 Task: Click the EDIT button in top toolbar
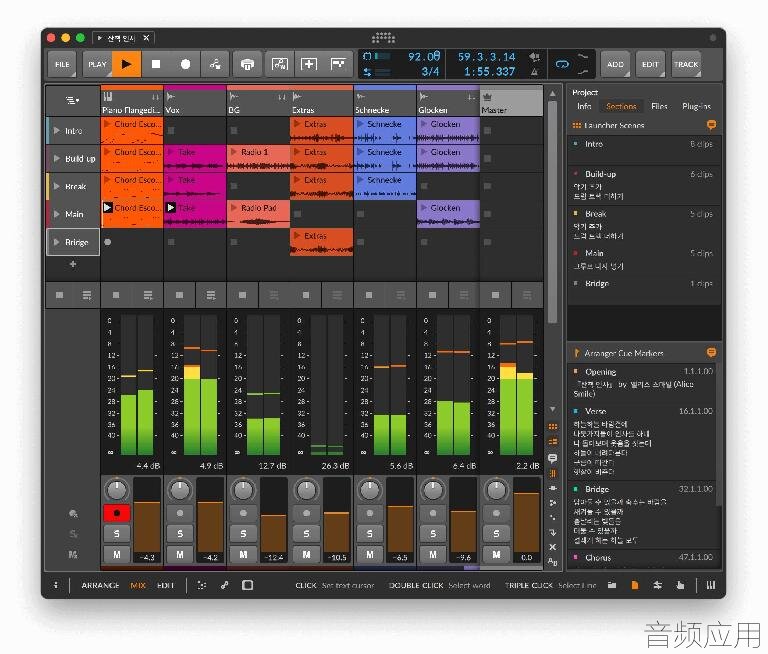(650, 64)
